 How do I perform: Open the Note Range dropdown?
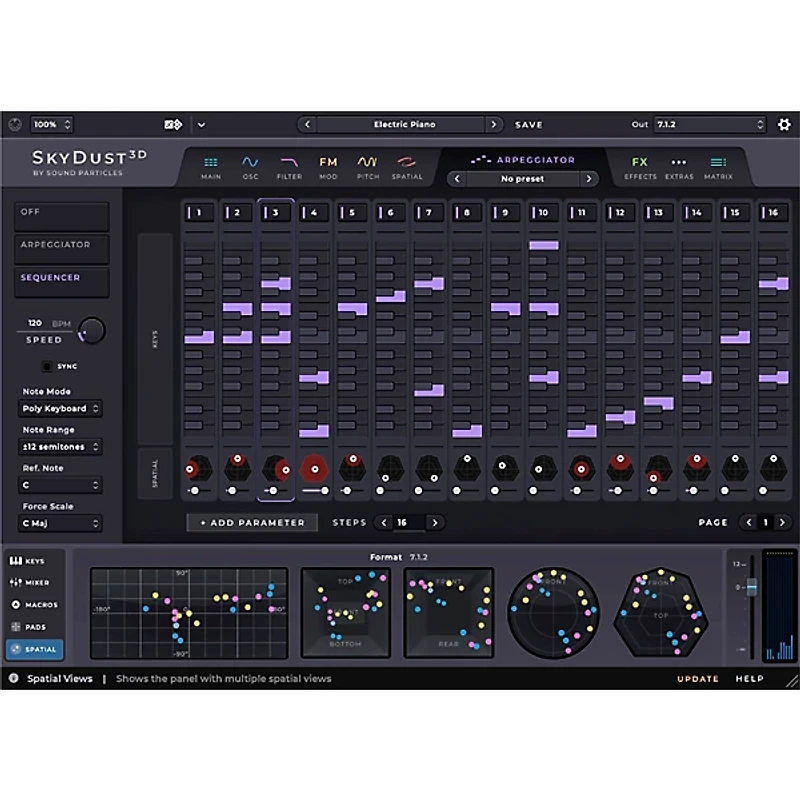click(60, 446)
